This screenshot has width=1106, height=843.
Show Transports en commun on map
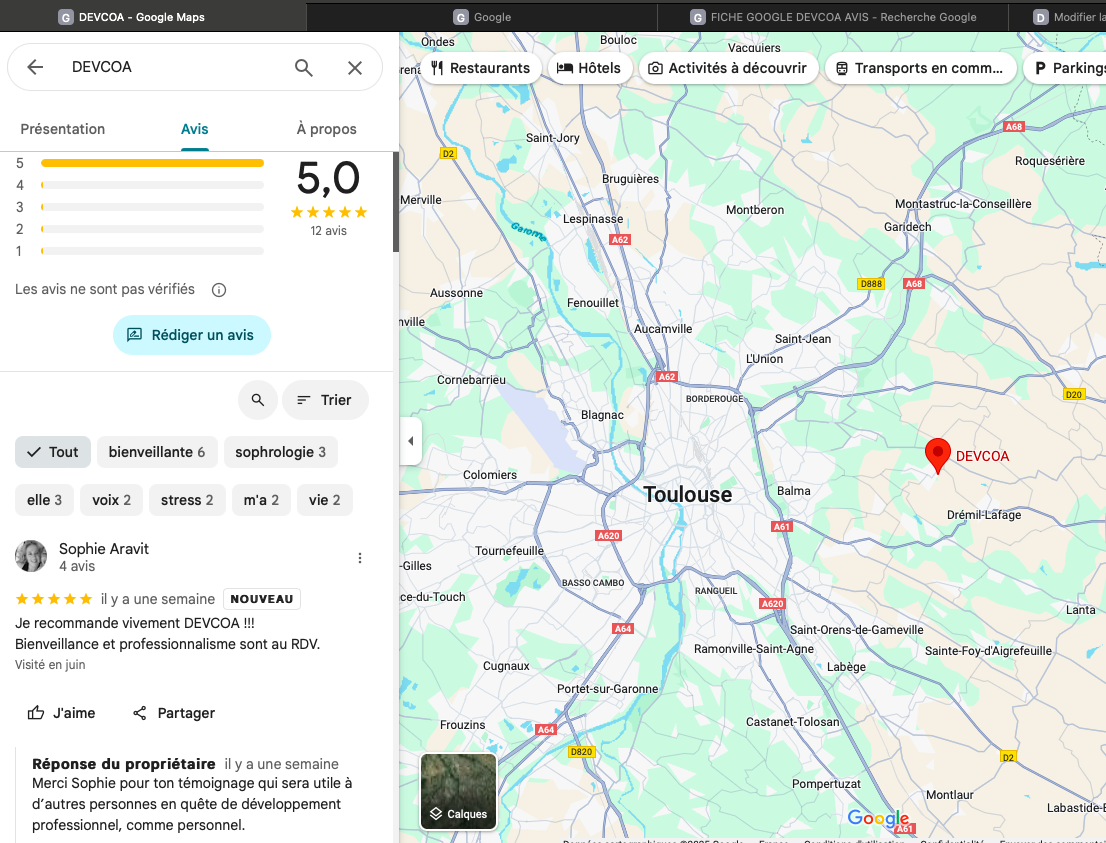pos(920,68)
